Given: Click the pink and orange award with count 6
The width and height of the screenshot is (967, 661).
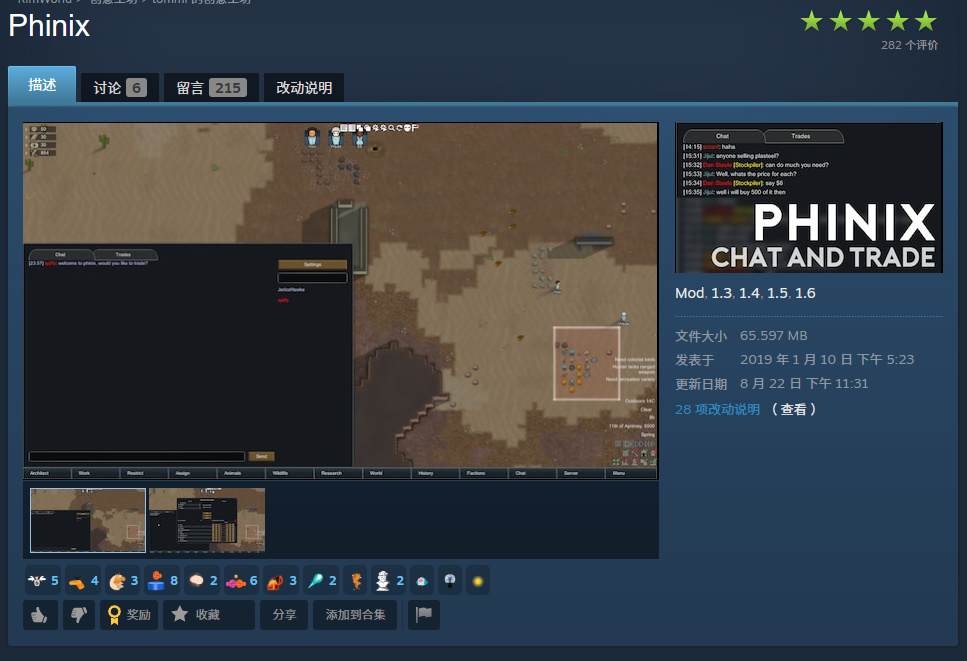Looking at the screenshot, I should coord(242,580).
